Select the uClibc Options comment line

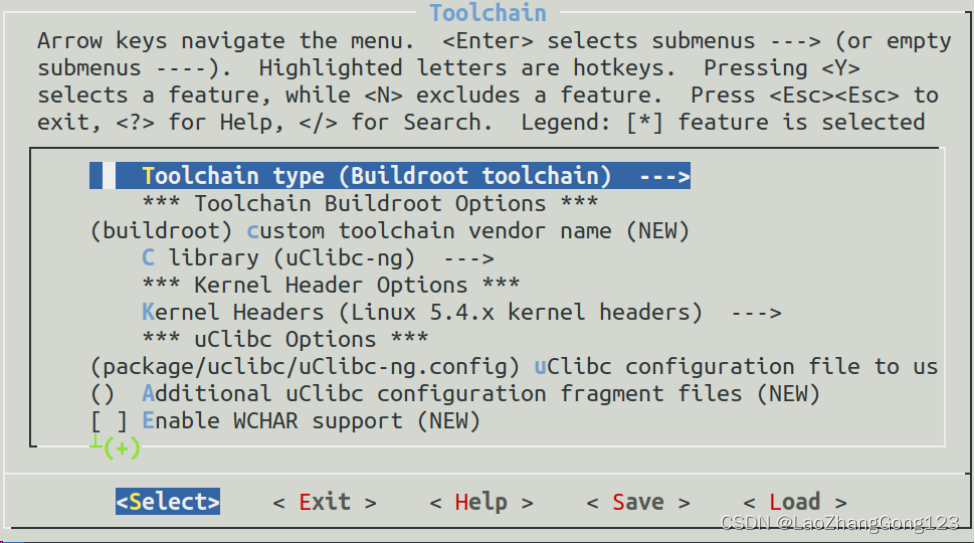coord(285,340)
